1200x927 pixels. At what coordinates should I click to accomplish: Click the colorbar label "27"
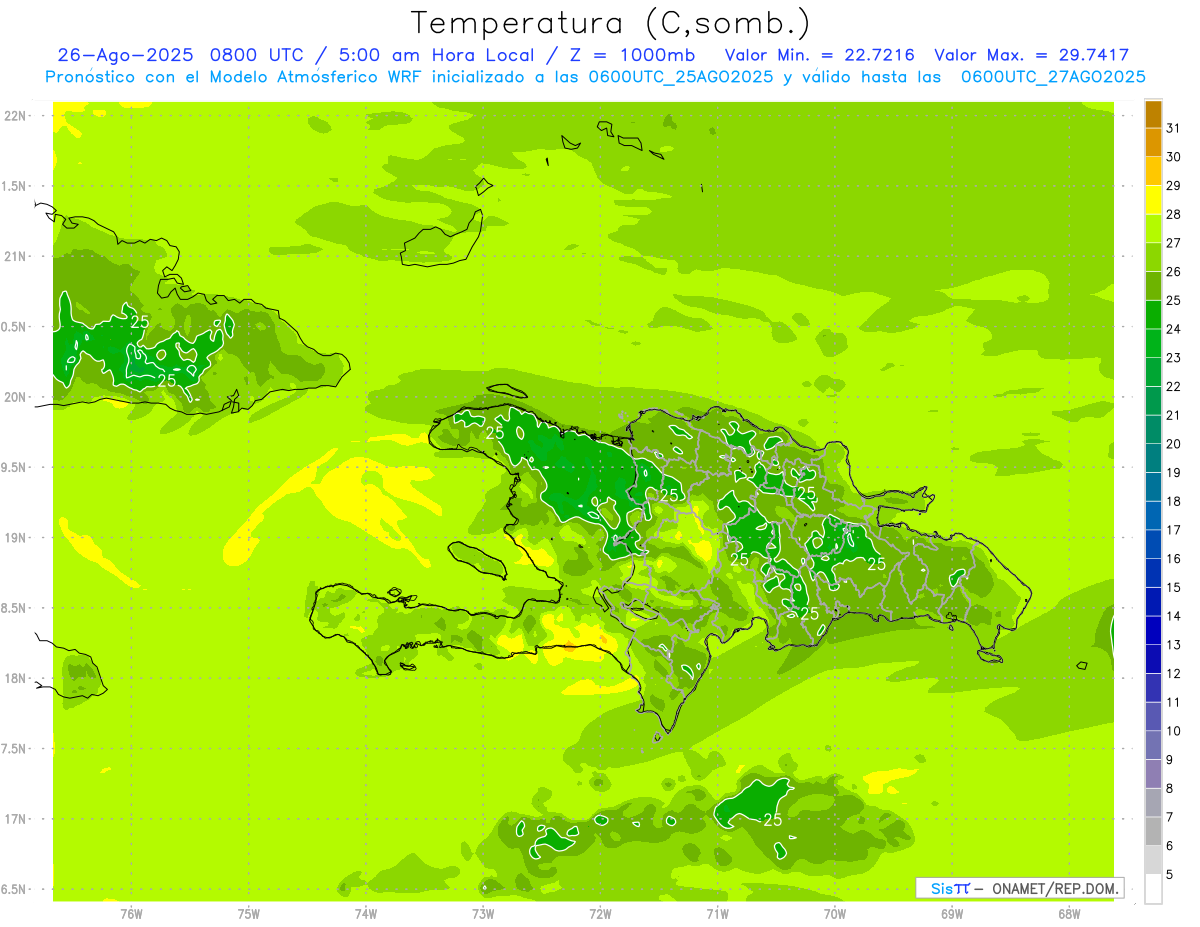pyautogui.click(x=1173, y=243)
